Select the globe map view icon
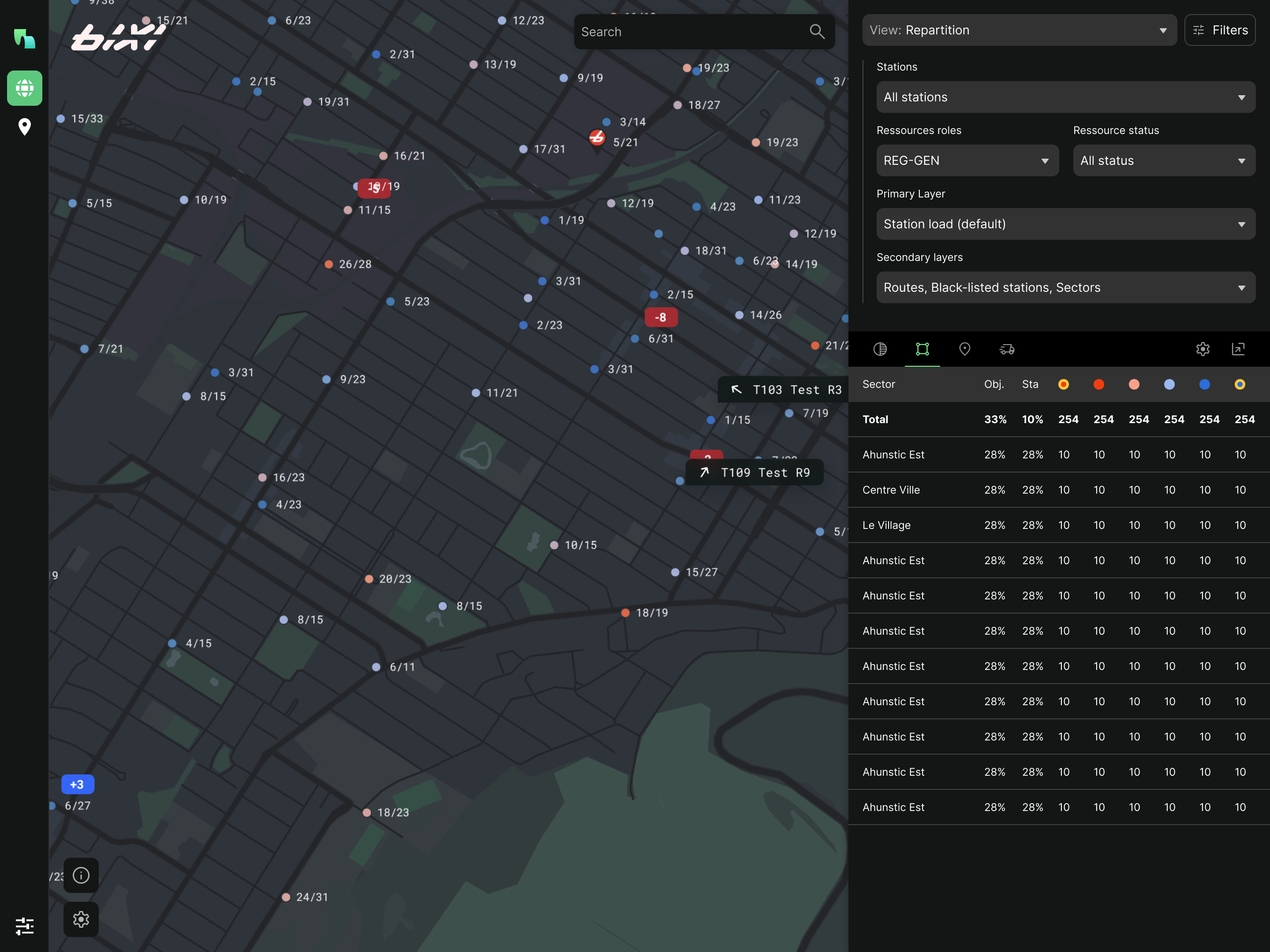Screen dimensions: 1270x952 click(24, 88)
